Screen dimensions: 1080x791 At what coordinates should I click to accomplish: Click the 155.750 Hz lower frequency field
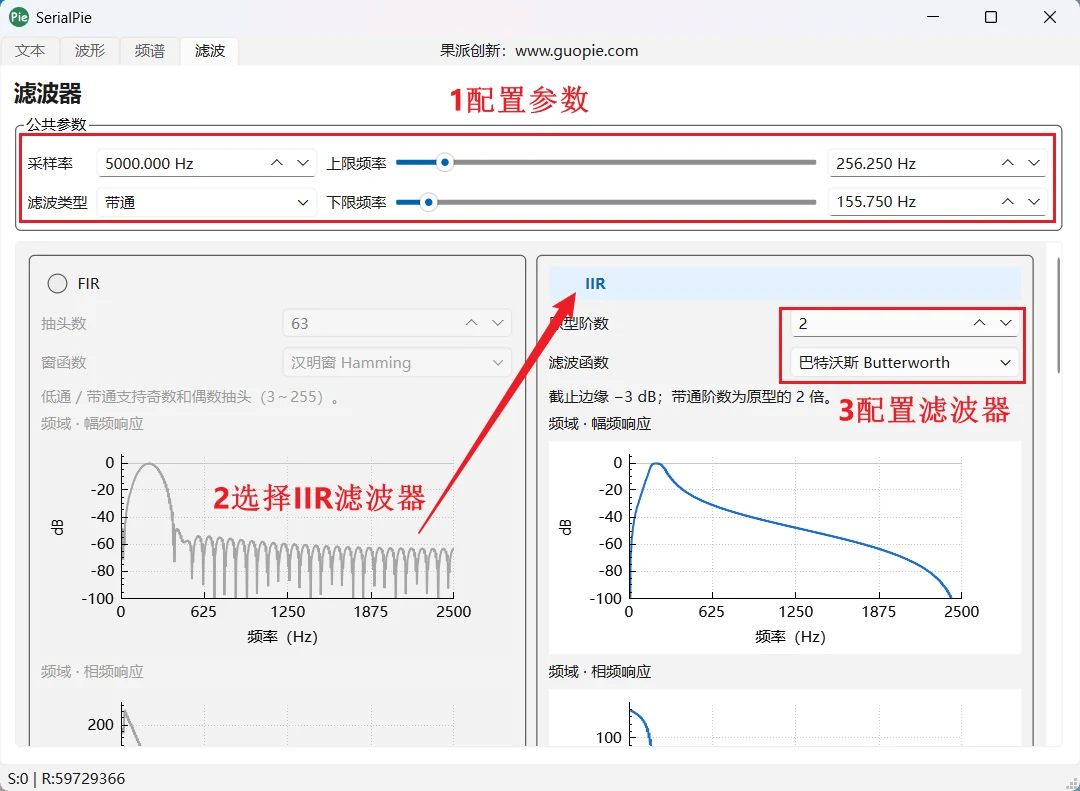937,202
